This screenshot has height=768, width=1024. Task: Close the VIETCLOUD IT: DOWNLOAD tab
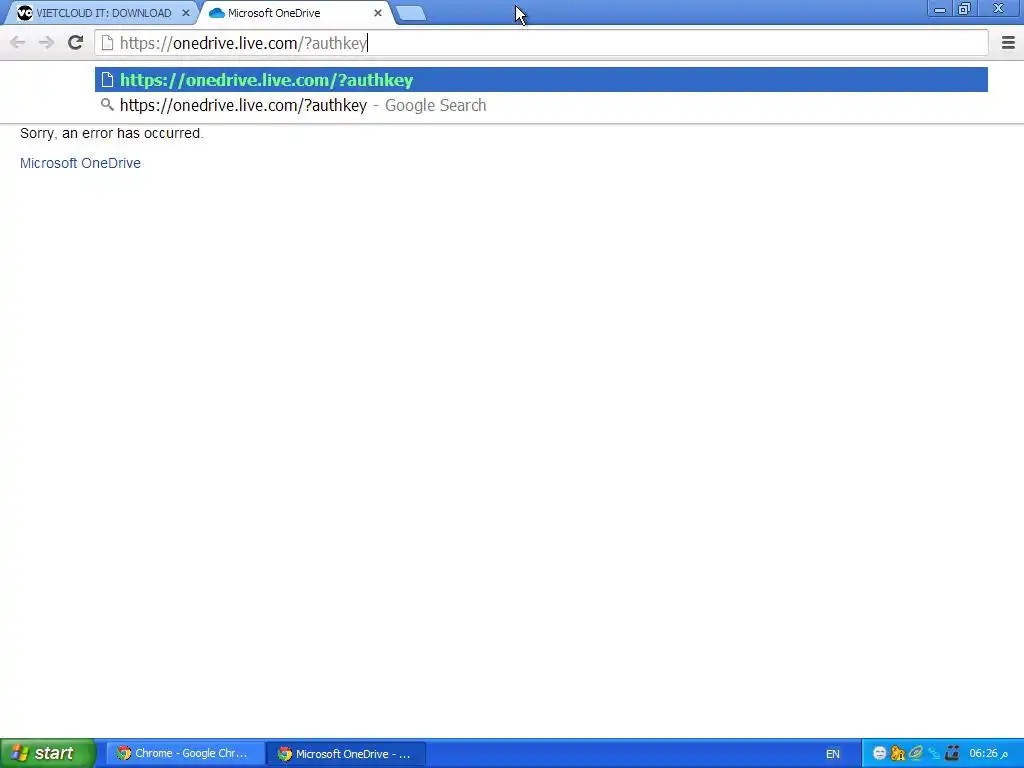(185, 13)
